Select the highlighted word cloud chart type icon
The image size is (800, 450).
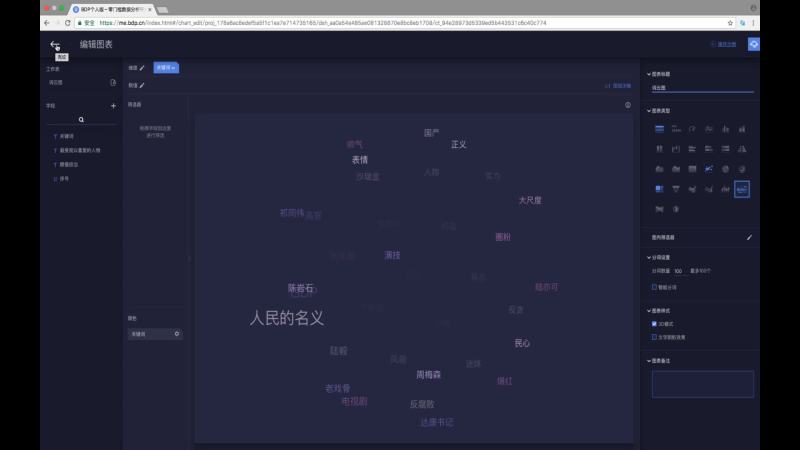[742, 189]
